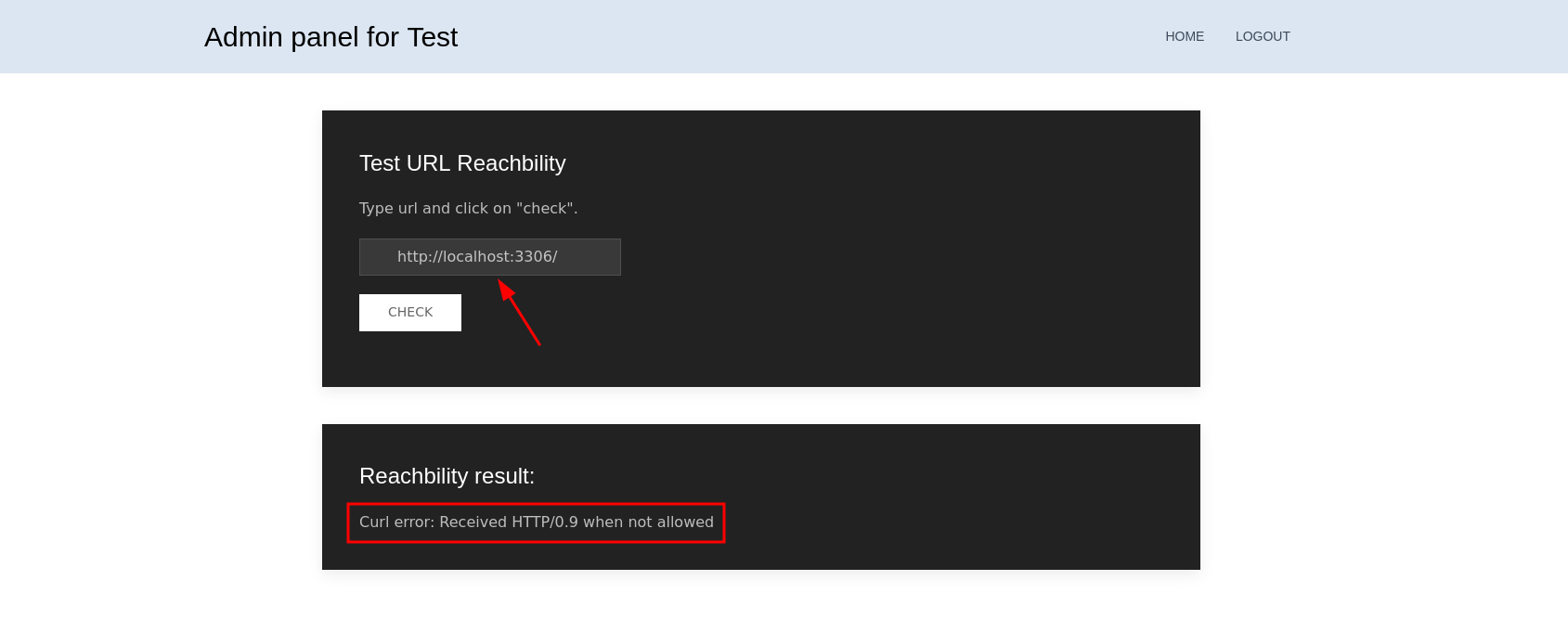Image resolution: width=1568 pixels, height=632 pixels.
Task: Click the 'HTTP/0.9' text in error
Action: coord(545,522)
